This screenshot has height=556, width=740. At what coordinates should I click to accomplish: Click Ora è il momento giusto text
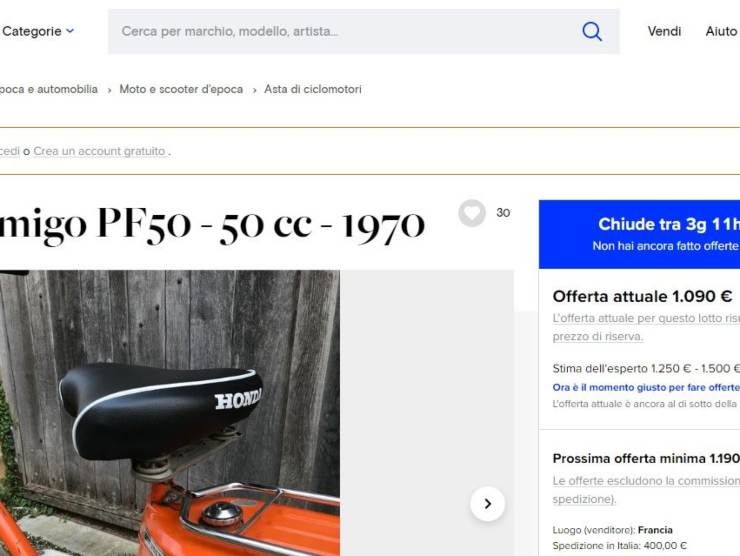[646, 387]
